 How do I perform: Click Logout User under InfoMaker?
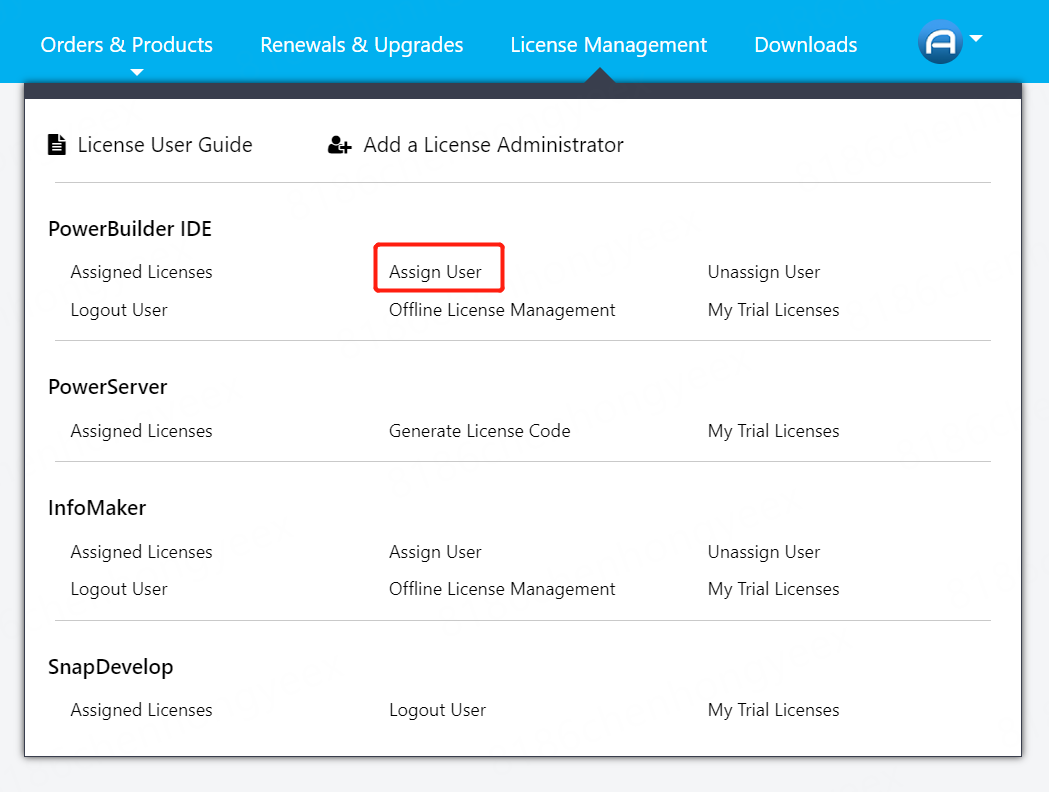pos(119,589)
